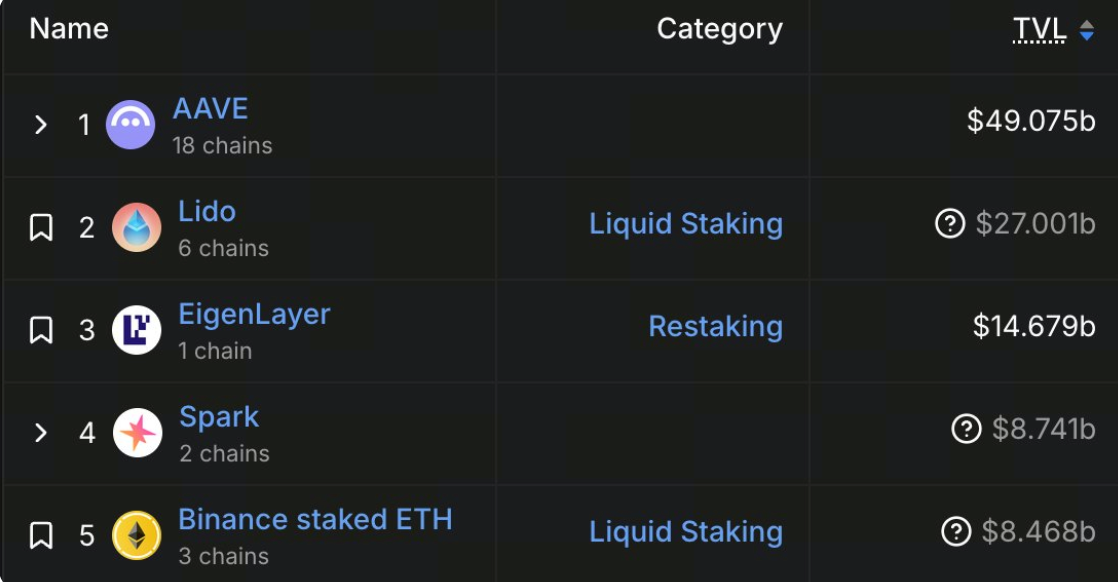Click the question mark next to $27.001b
The height and width of the screenshot is (582, 1118).
(x=950, y=224)
